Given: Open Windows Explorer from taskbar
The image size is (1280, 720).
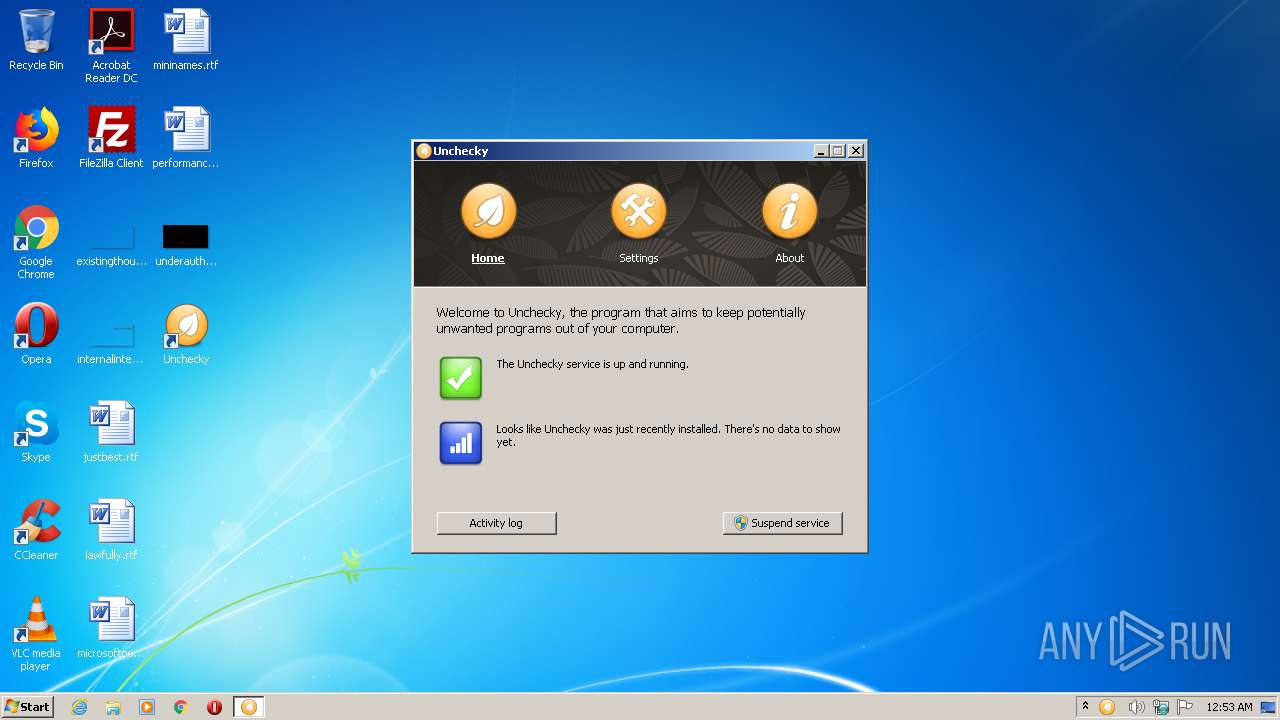Looking at the screenshot, I should click(x=113, y=707).
